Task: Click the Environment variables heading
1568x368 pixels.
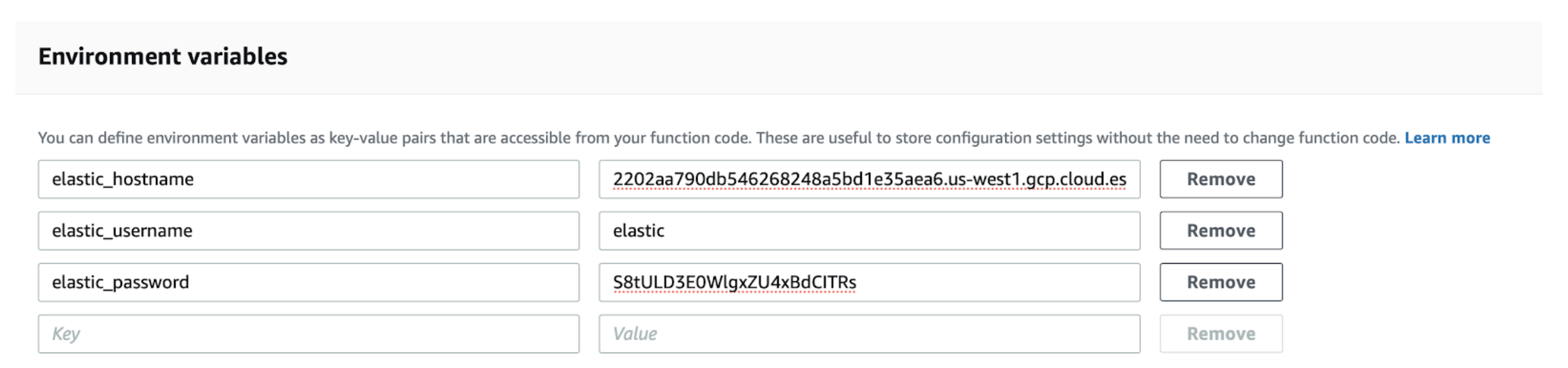Action: 163,57
